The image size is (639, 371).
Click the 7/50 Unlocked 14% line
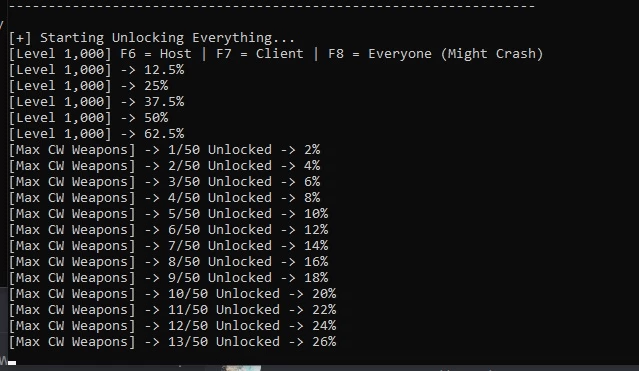point(169,246)
